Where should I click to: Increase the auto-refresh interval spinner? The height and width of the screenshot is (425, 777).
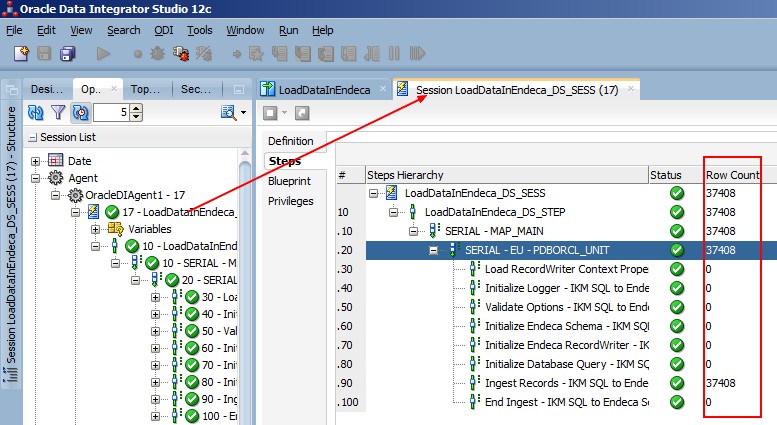[x=137, y=109]
